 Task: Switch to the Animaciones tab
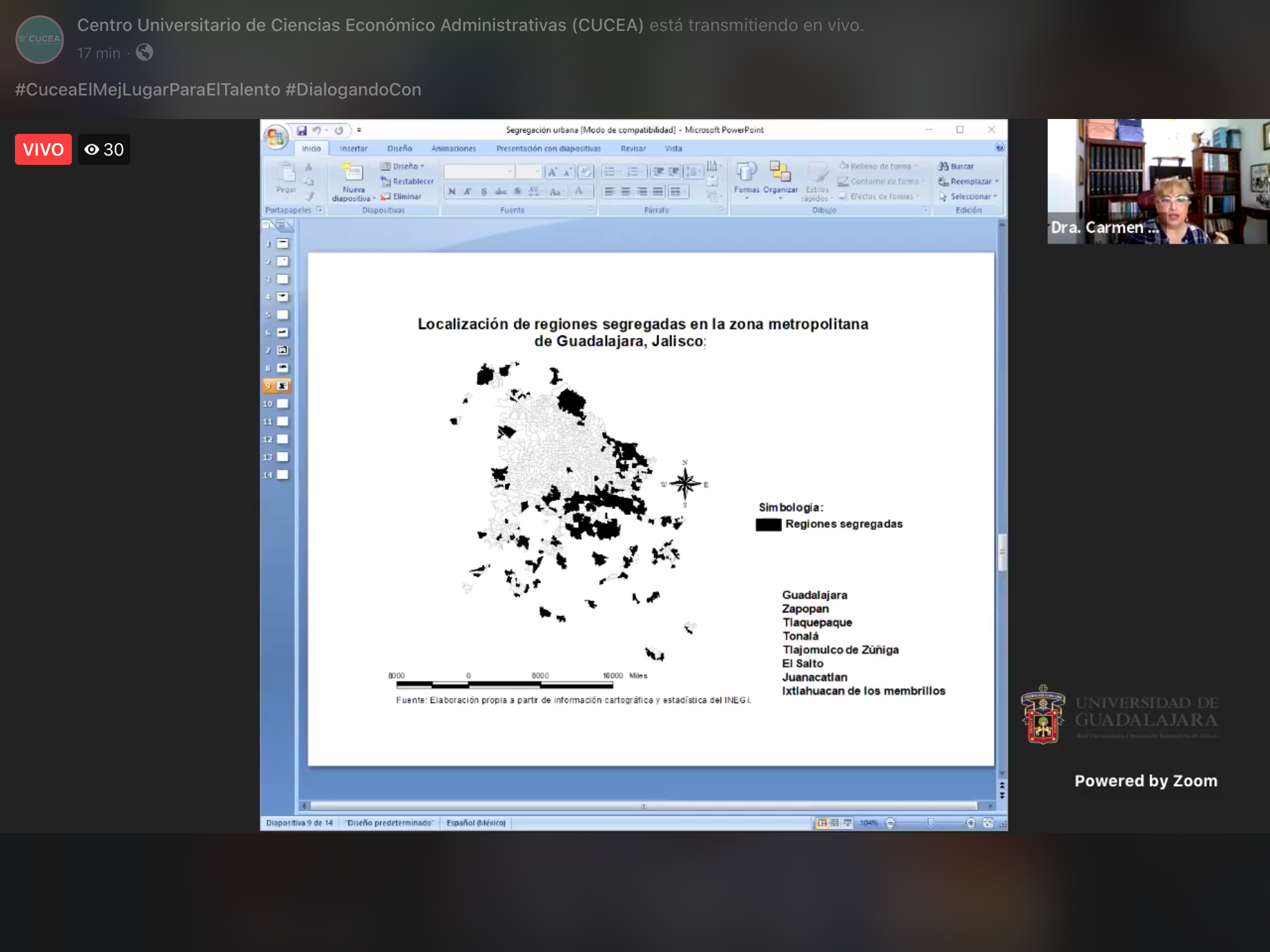[453, 149]
